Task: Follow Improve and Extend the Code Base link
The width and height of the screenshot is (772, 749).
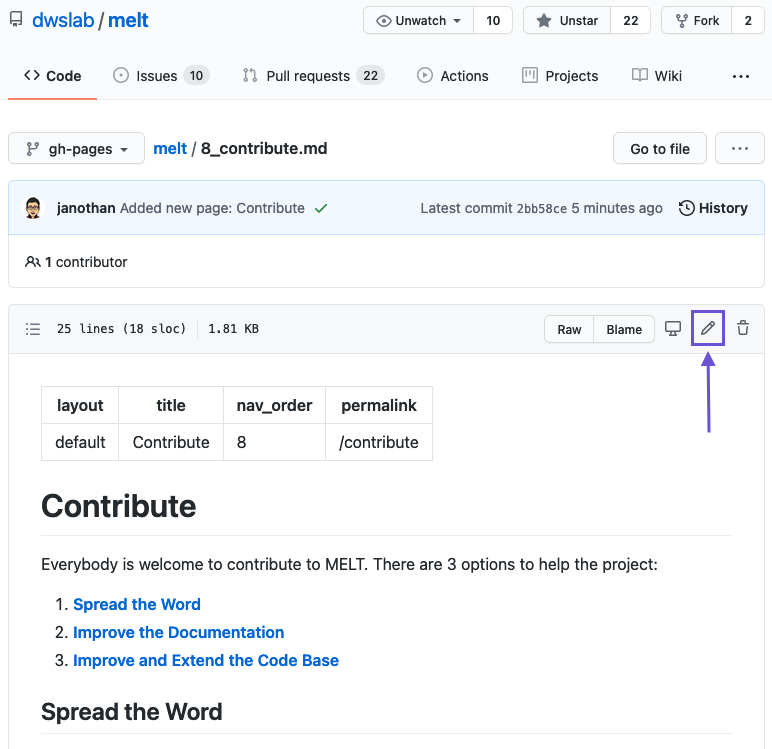Action: click(x=206, y=660)
